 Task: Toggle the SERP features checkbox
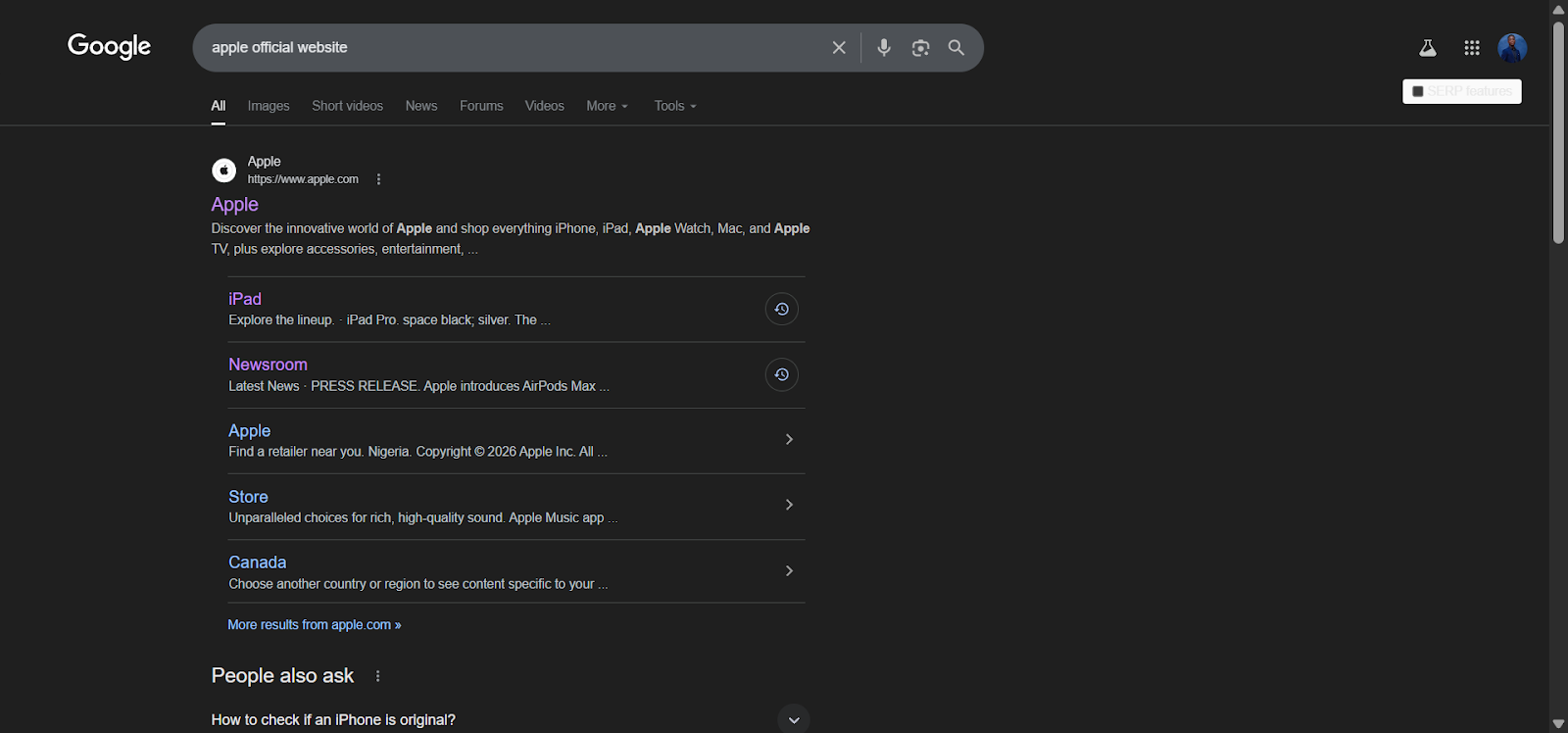pos(1418,91)
